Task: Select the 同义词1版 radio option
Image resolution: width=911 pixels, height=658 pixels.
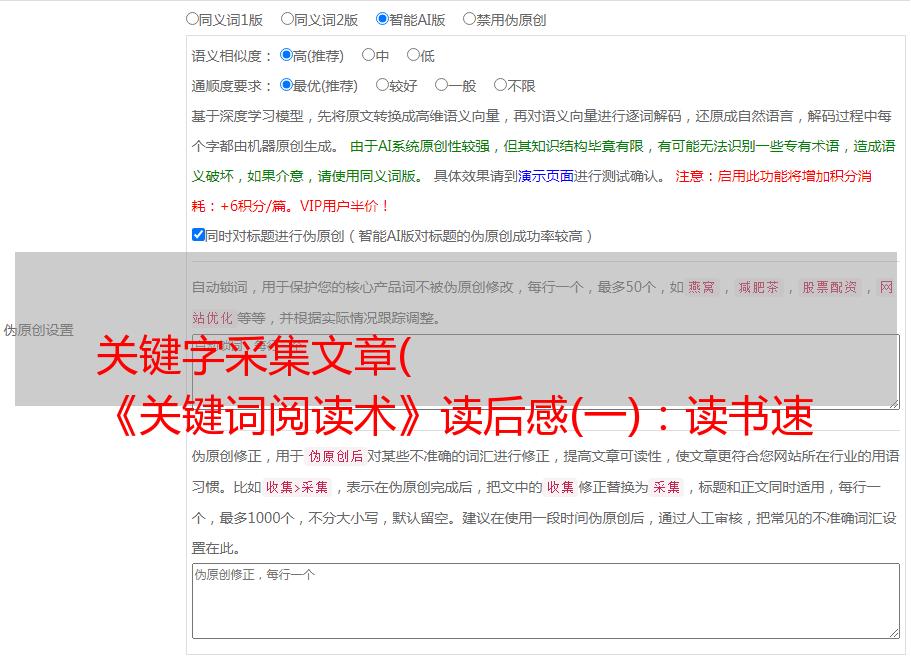Action: coord(192,19)
